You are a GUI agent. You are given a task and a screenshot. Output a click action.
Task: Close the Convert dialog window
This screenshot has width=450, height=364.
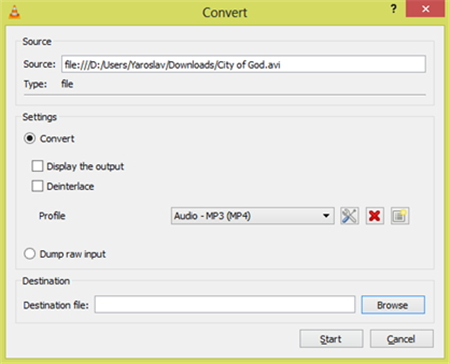(x=425, y=9)
